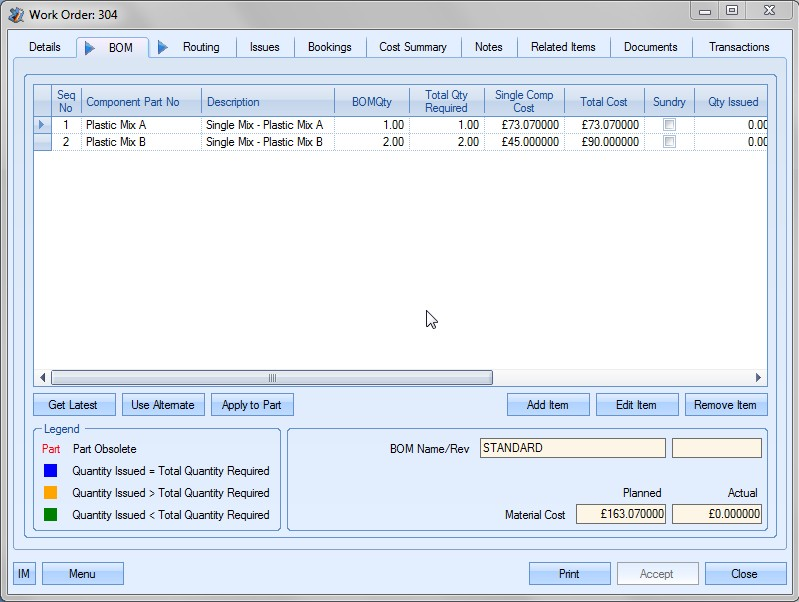Click the horizontal scrollbar right arrow

tap(759, 378)
